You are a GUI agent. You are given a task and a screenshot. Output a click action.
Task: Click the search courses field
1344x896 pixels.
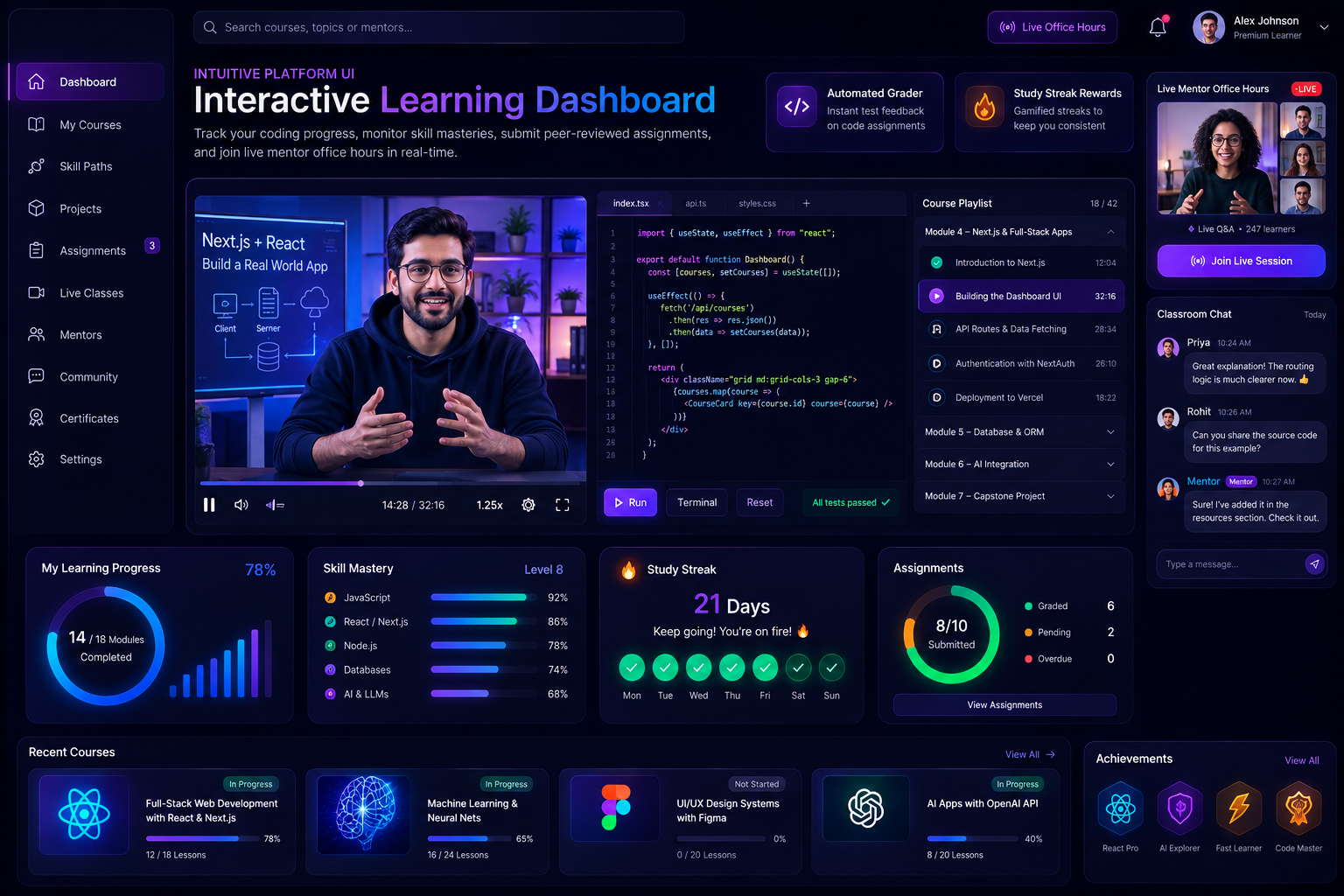click(438, 27)
